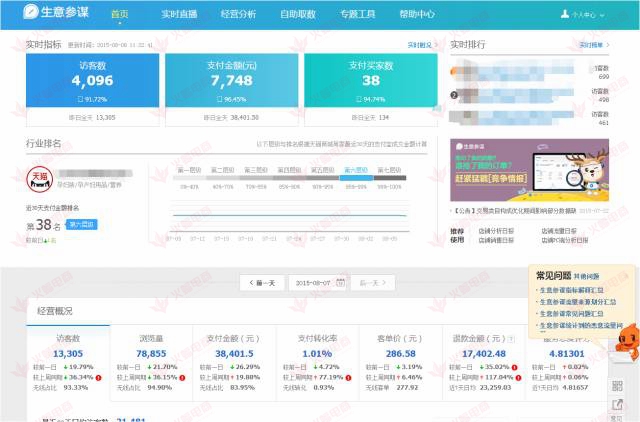Viewport: 640px width, 422px height.
Task: Open 自助取数 in the navigation bar
Action: point(296,15)
